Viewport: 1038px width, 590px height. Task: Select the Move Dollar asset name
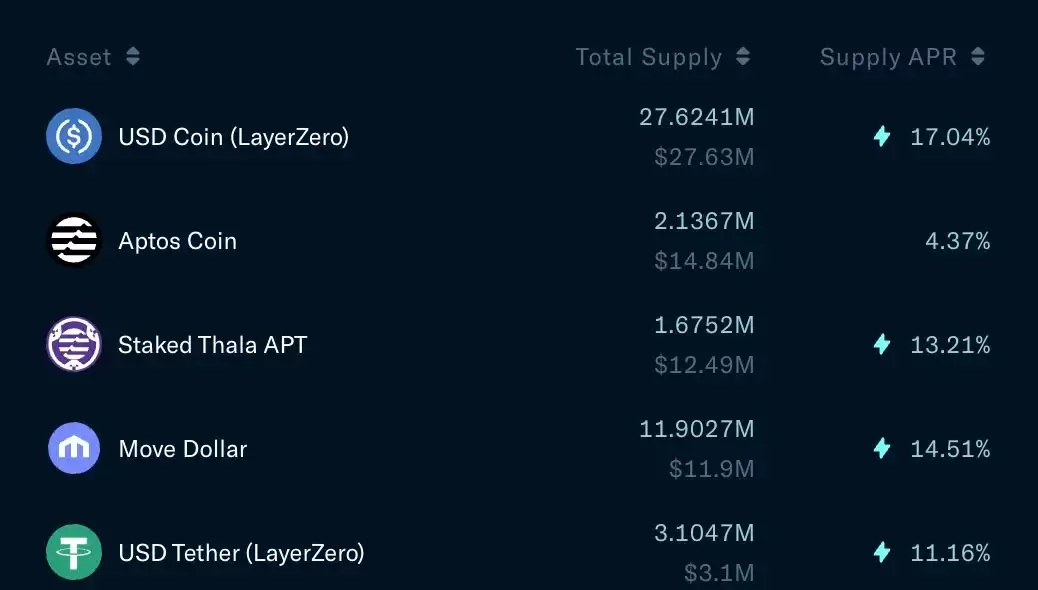183,449
